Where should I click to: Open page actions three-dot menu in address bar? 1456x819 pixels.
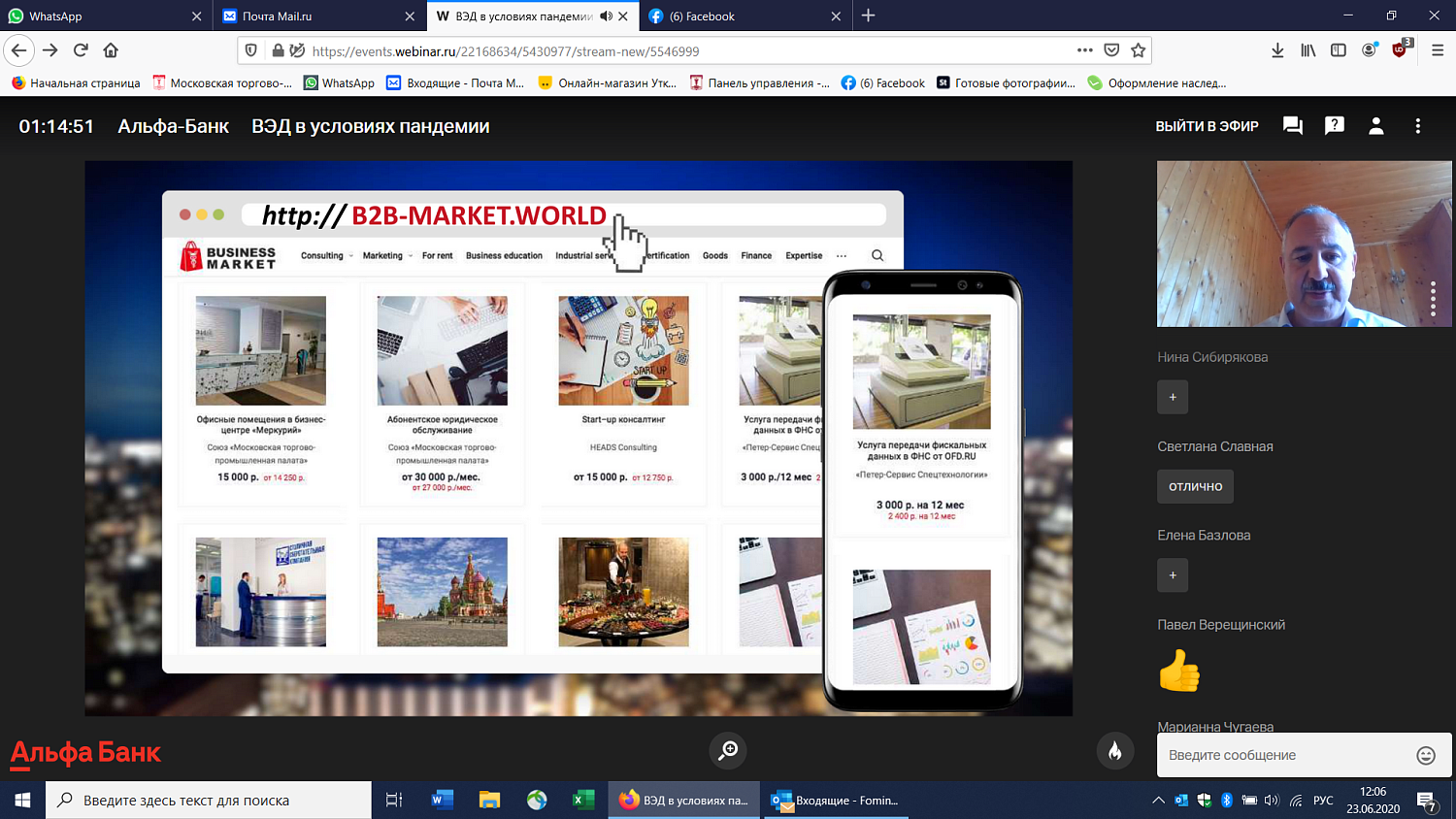[1085, 50]
